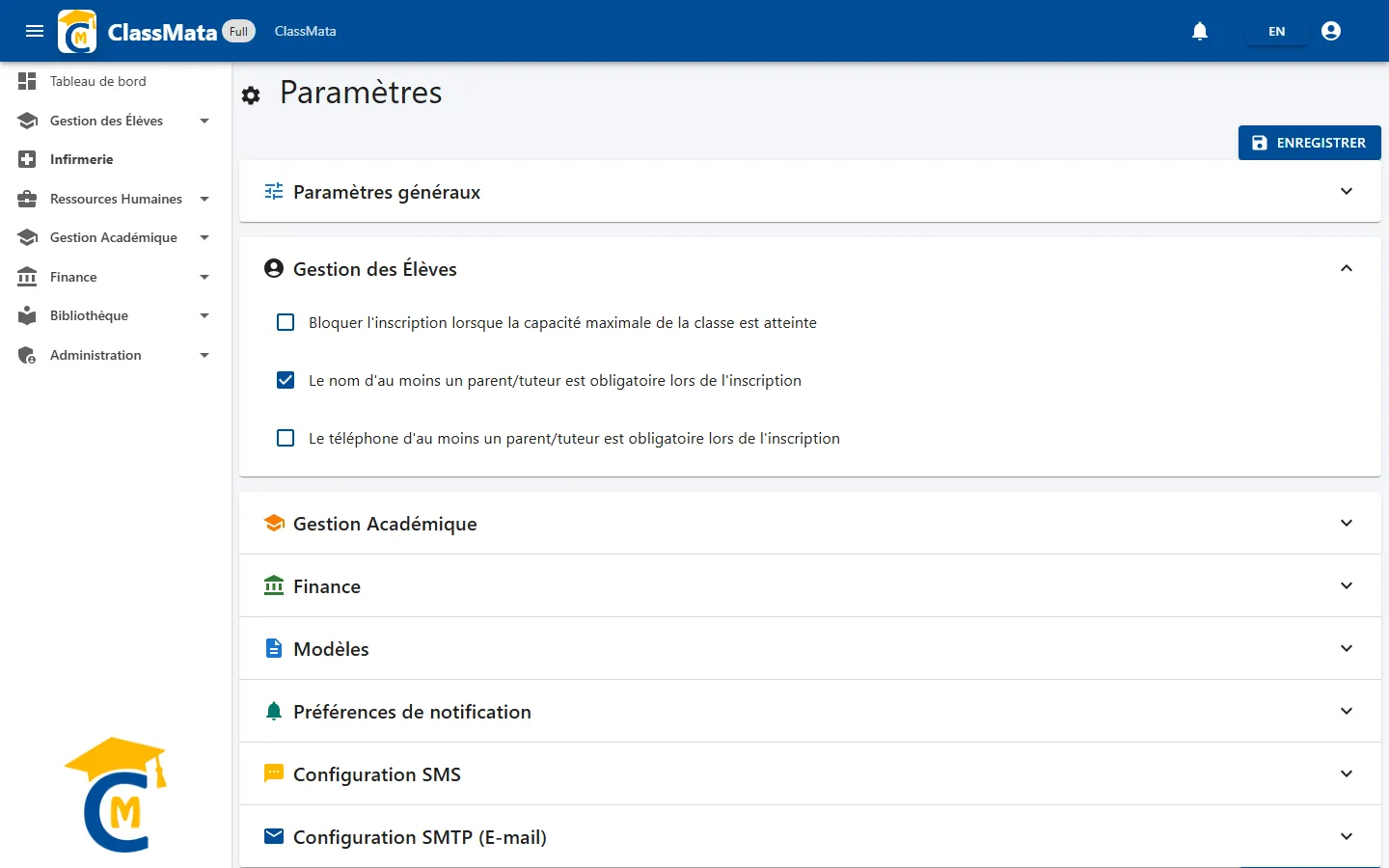Go to Tableau de bord
This screenshot has height=868, width=1389.
[116, 81]
